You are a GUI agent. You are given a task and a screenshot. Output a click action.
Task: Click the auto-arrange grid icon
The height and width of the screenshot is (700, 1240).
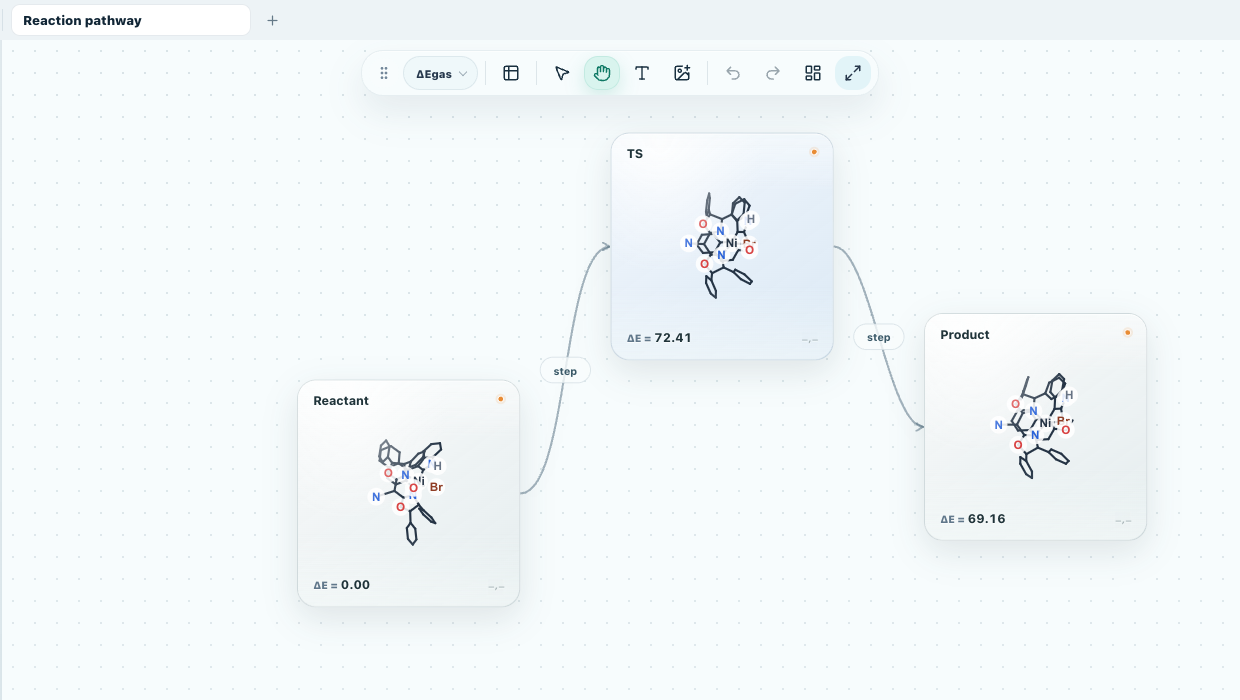(813, 73)
